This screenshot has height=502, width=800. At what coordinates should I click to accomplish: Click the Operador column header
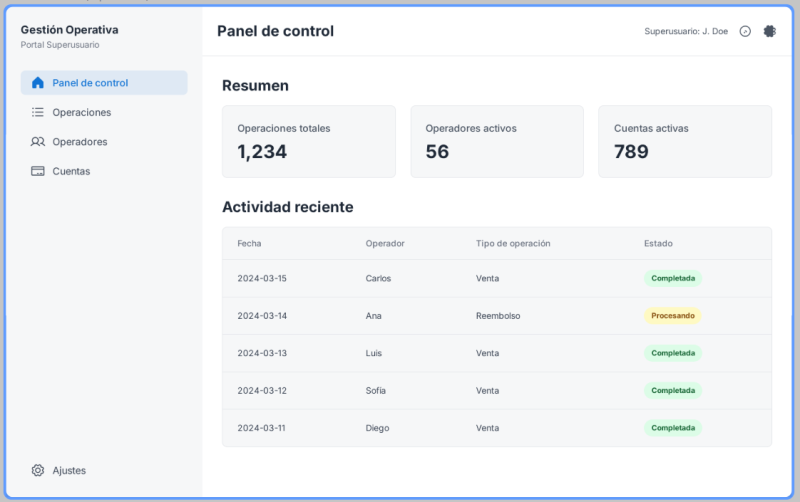385,243
